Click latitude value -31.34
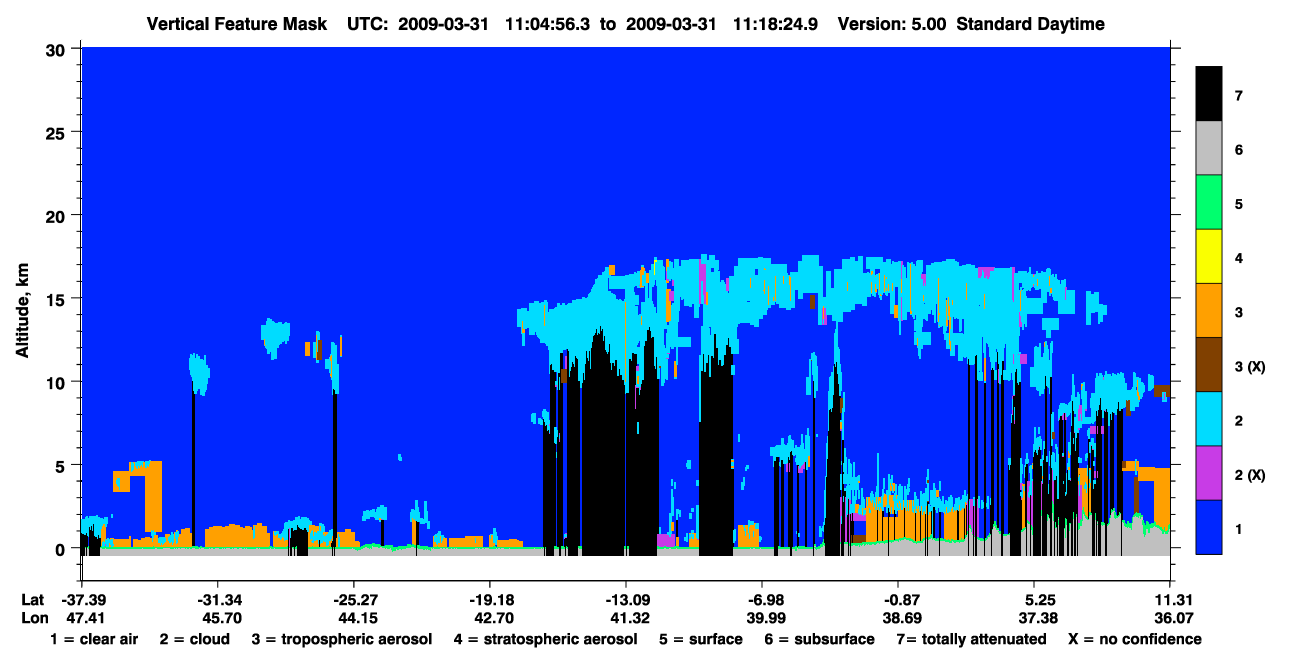 click(x=217, y=600)
